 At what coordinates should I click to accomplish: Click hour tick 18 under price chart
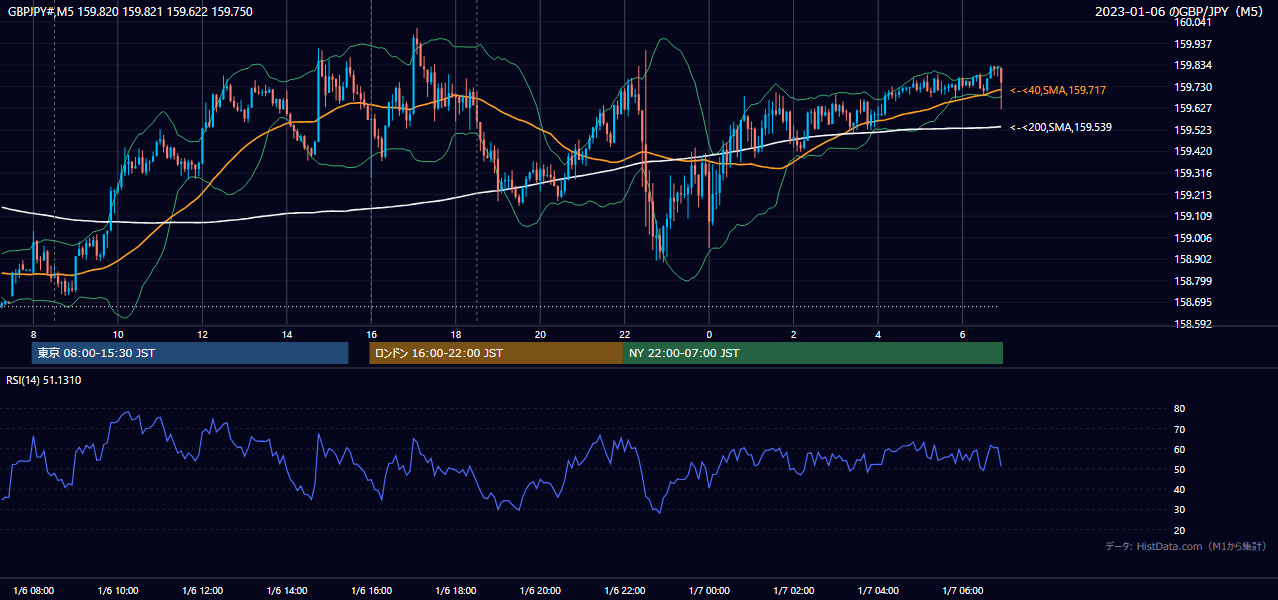[x=455, y=334]
